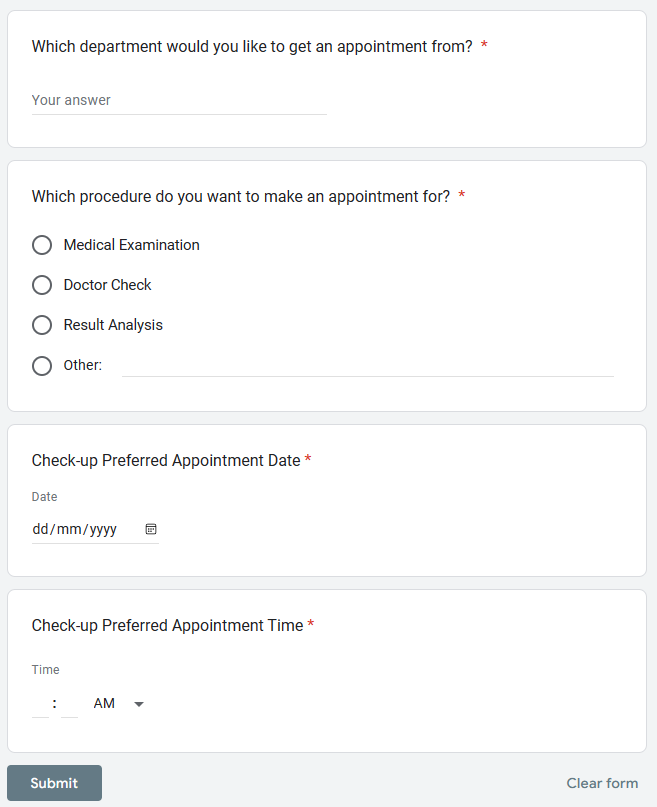Image resolution: width=657 pixels, height=807 pixels.
Task: Click the mm month segment
Action: (x=68, y=529)
